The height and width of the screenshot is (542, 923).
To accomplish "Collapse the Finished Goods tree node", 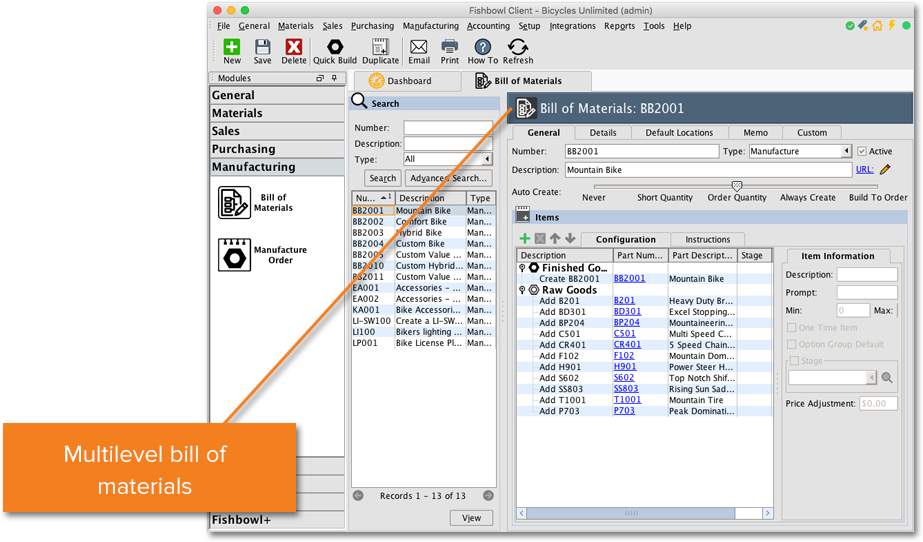I will pyautogui.click(x=522, y=268).
